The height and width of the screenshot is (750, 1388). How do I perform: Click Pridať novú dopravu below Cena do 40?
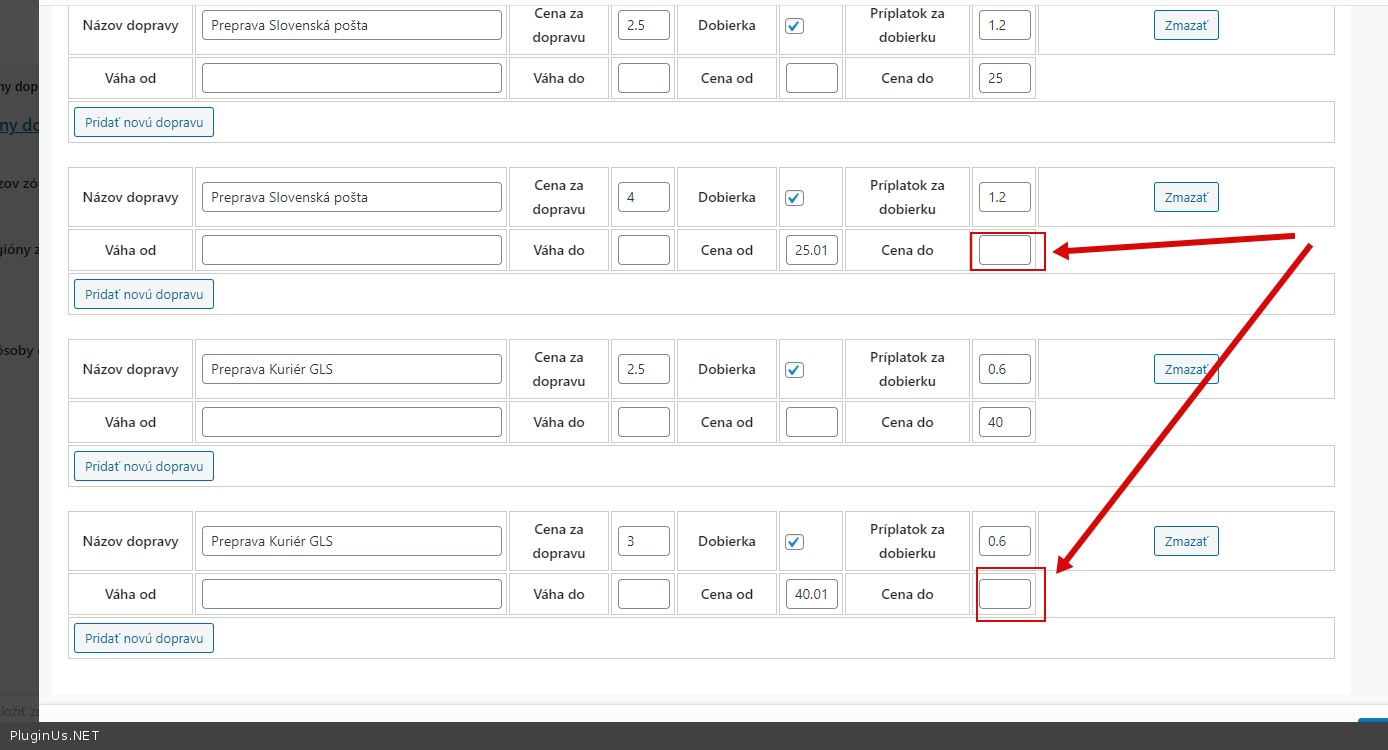[144, 466]
